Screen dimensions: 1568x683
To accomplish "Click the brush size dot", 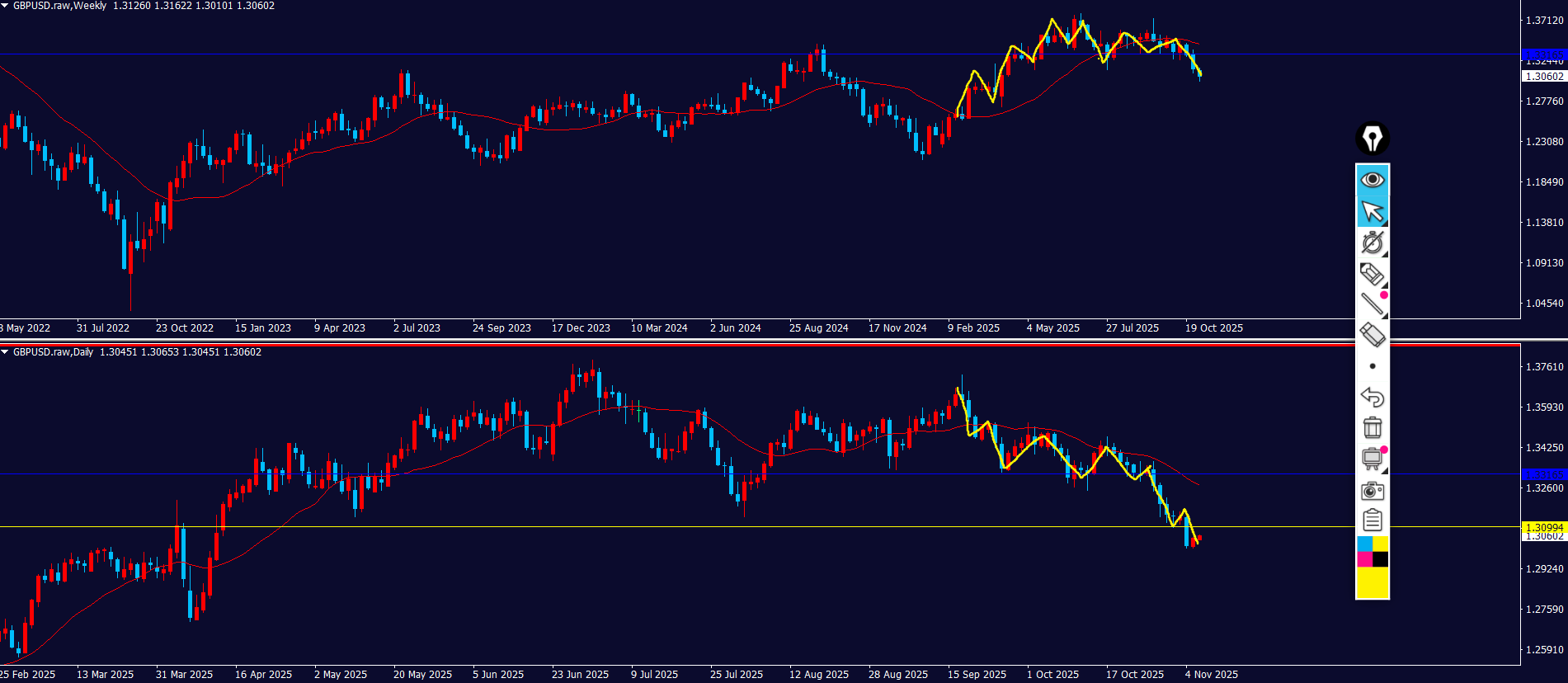I will 1372,366.
